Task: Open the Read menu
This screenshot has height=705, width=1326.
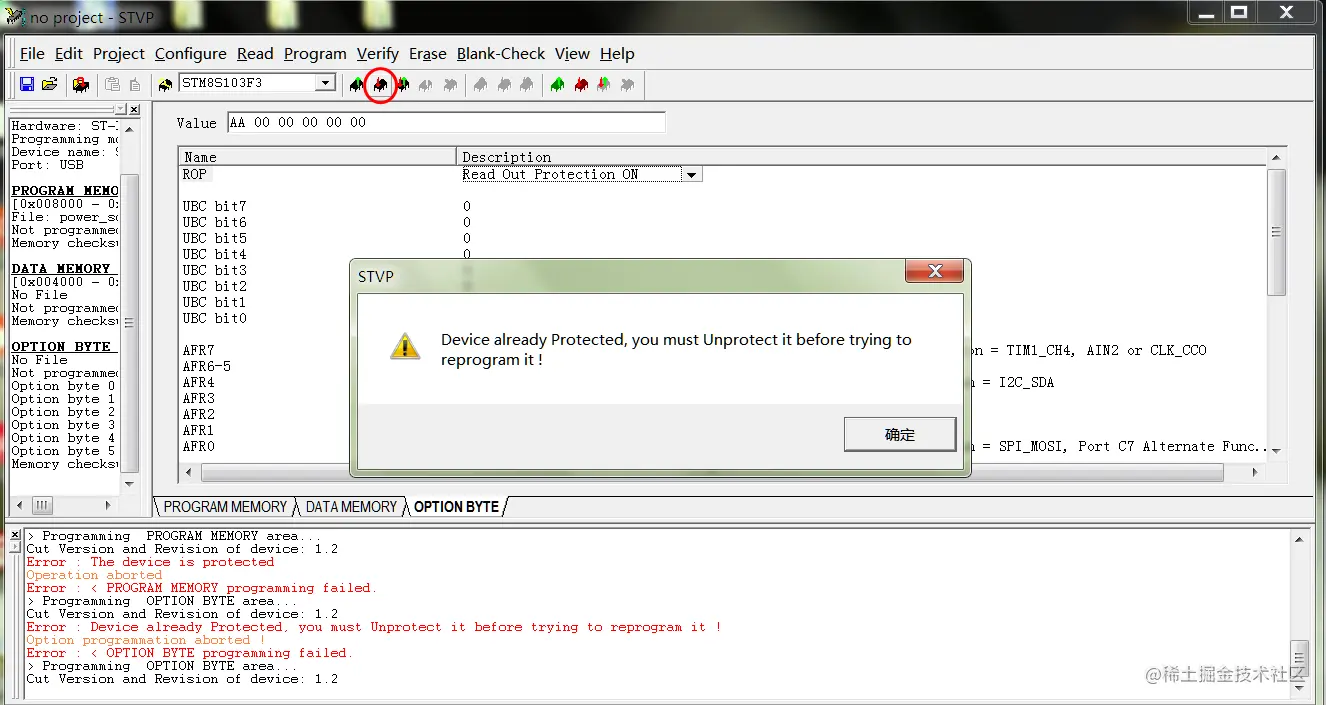Action: point(255,54)
